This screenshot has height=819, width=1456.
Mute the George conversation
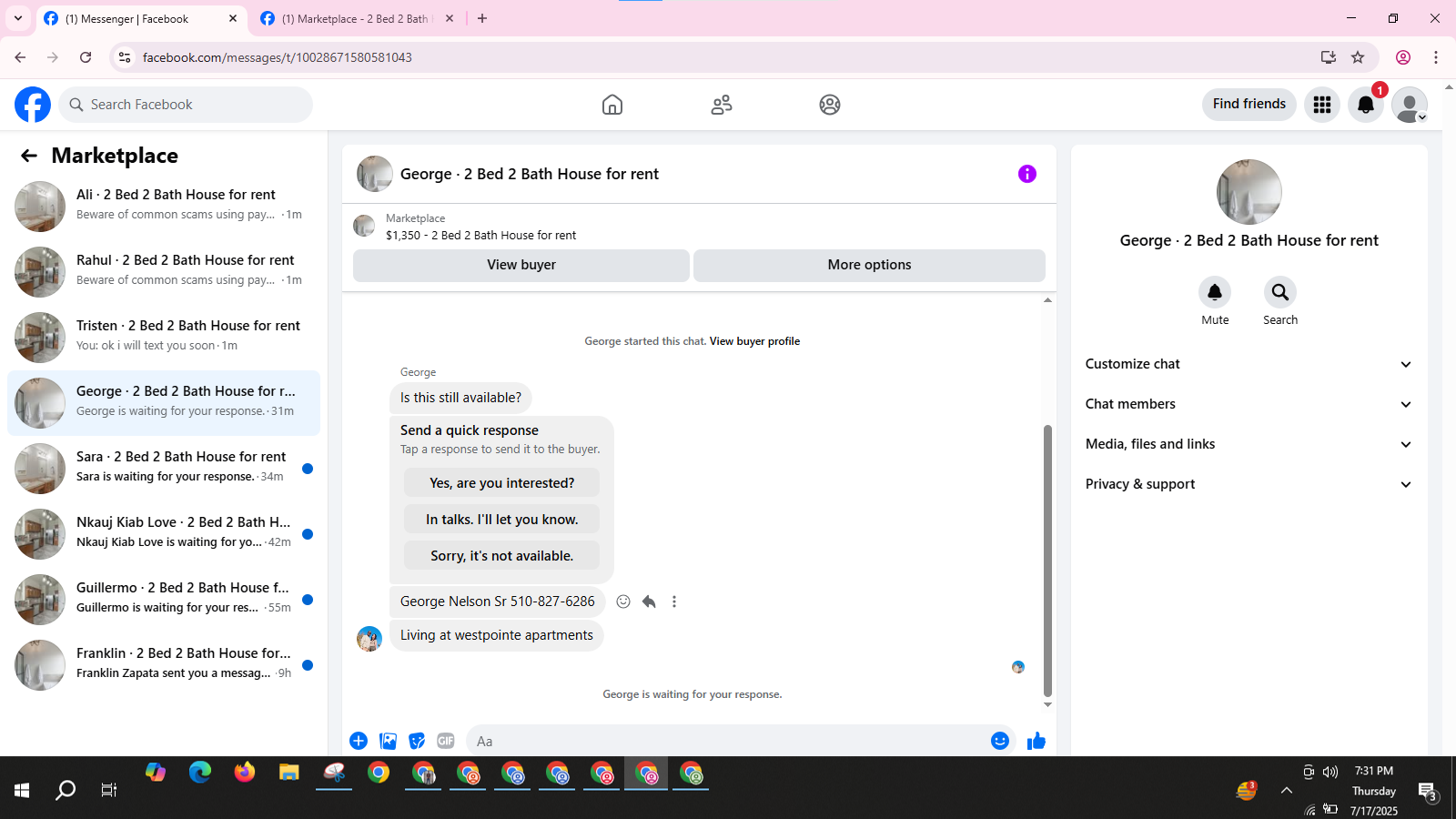[x=1215, y=292]
